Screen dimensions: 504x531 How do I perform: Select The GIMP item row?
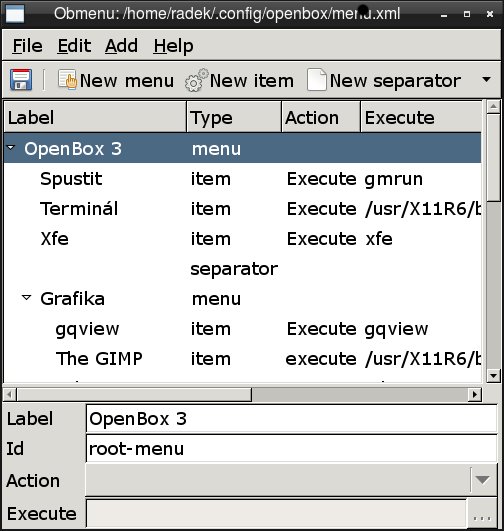pyautogui.click(x=243, y=358)
